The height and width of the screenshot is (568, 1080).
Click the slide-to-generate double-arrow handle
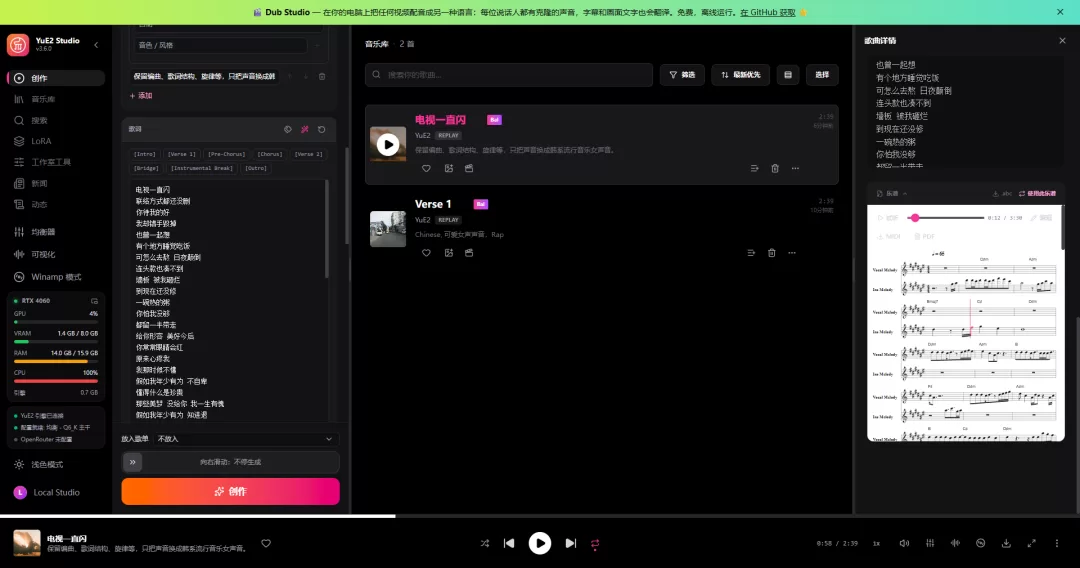tap(133, 462)
